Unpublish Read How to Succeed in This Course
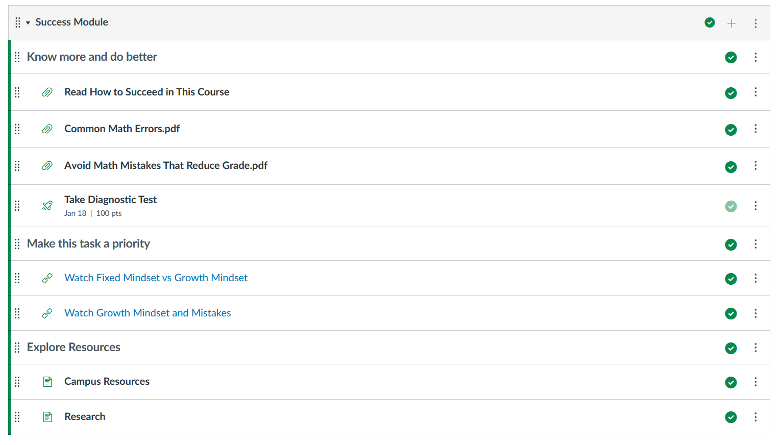 click(x=731, y=93)
